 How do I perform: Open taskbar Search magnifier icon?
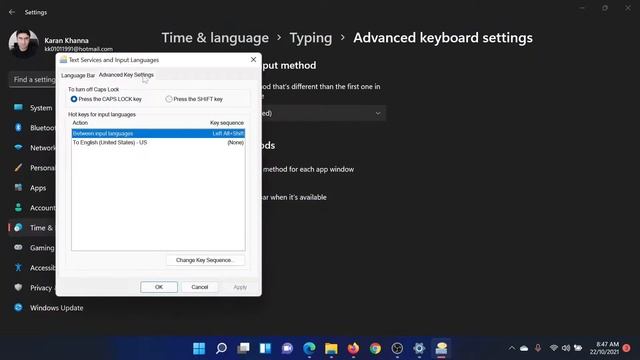point(221,348)
